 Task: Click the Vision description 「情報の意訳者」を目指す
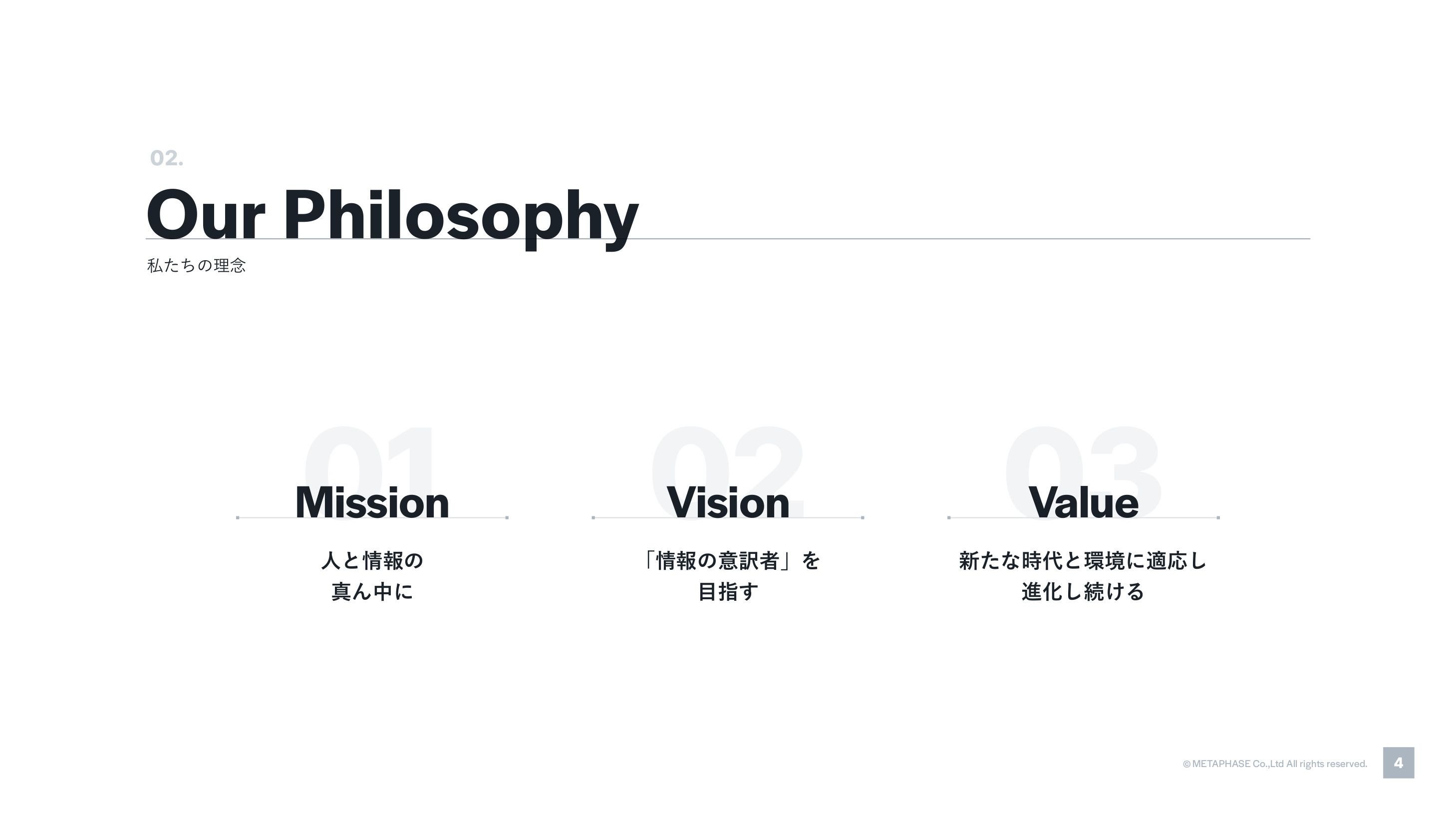(x=728, y=576)
